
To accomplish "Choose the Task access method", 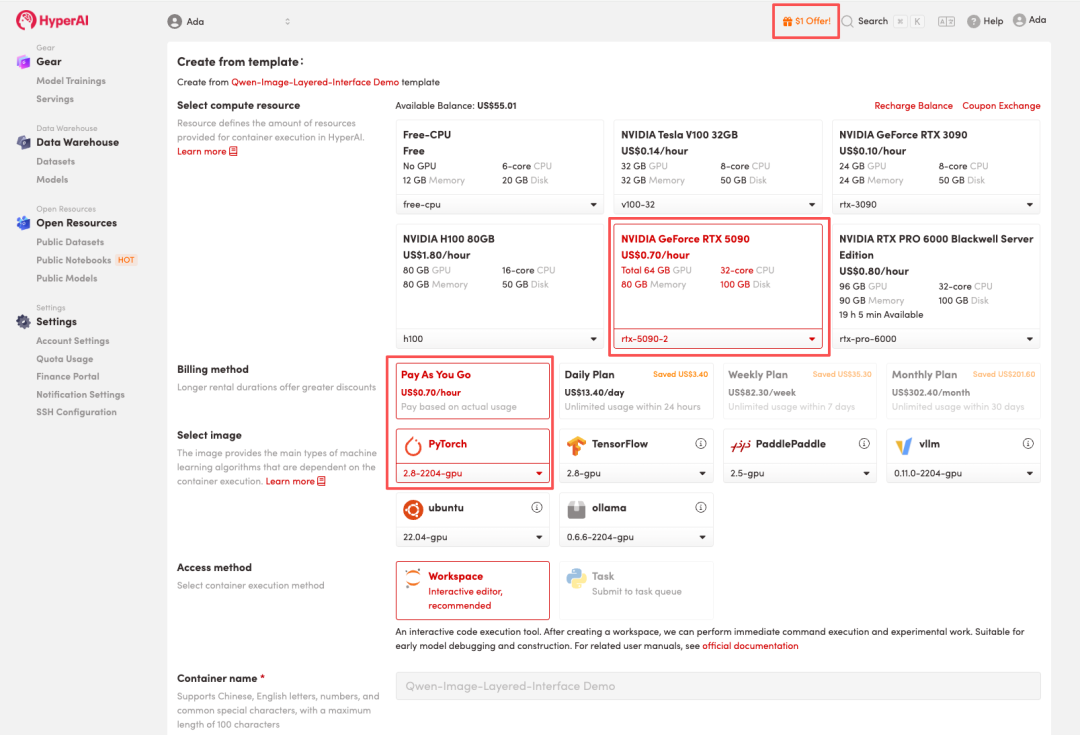I will 636,590.
